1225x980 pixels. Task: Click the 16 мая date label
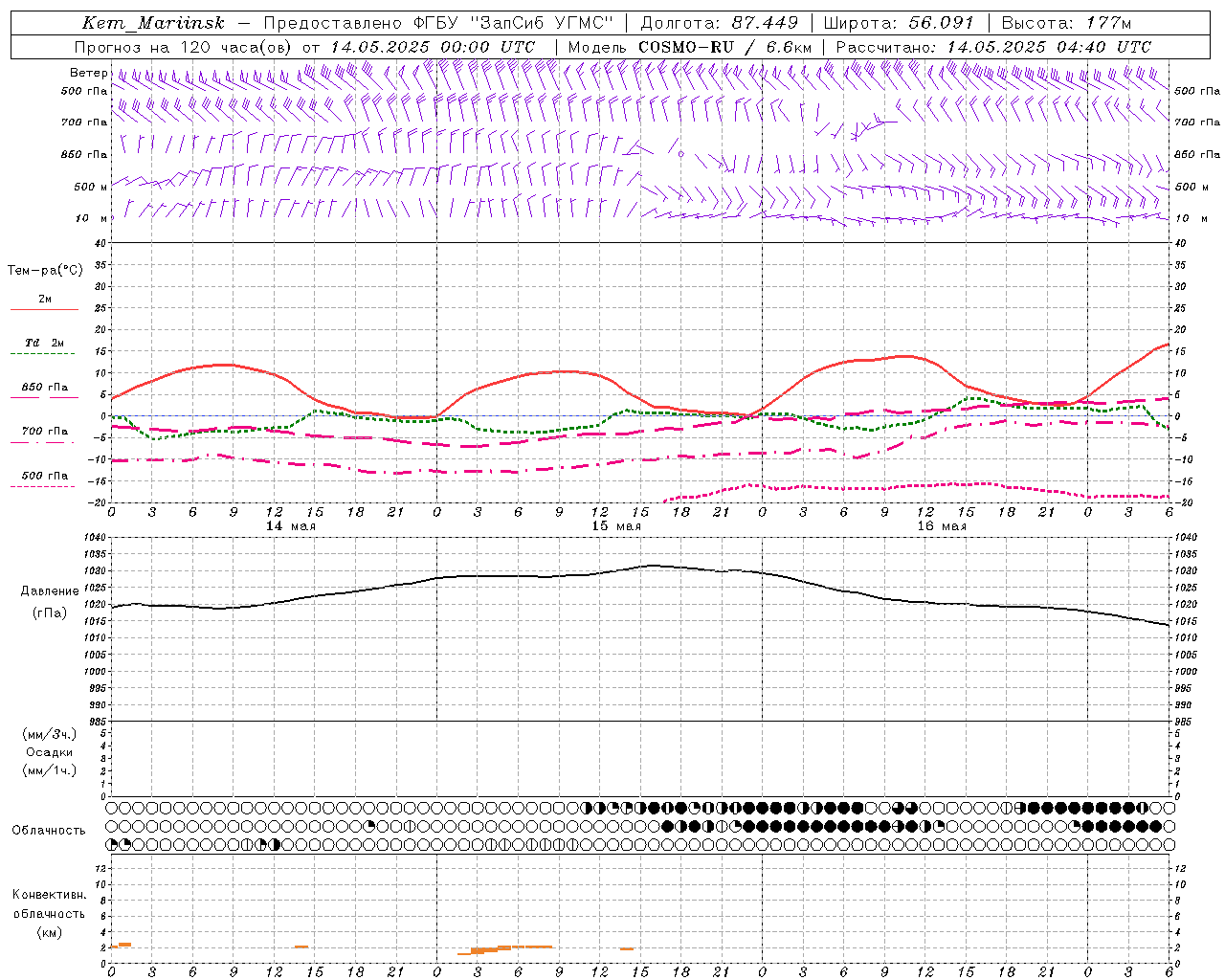click(942, 526)
